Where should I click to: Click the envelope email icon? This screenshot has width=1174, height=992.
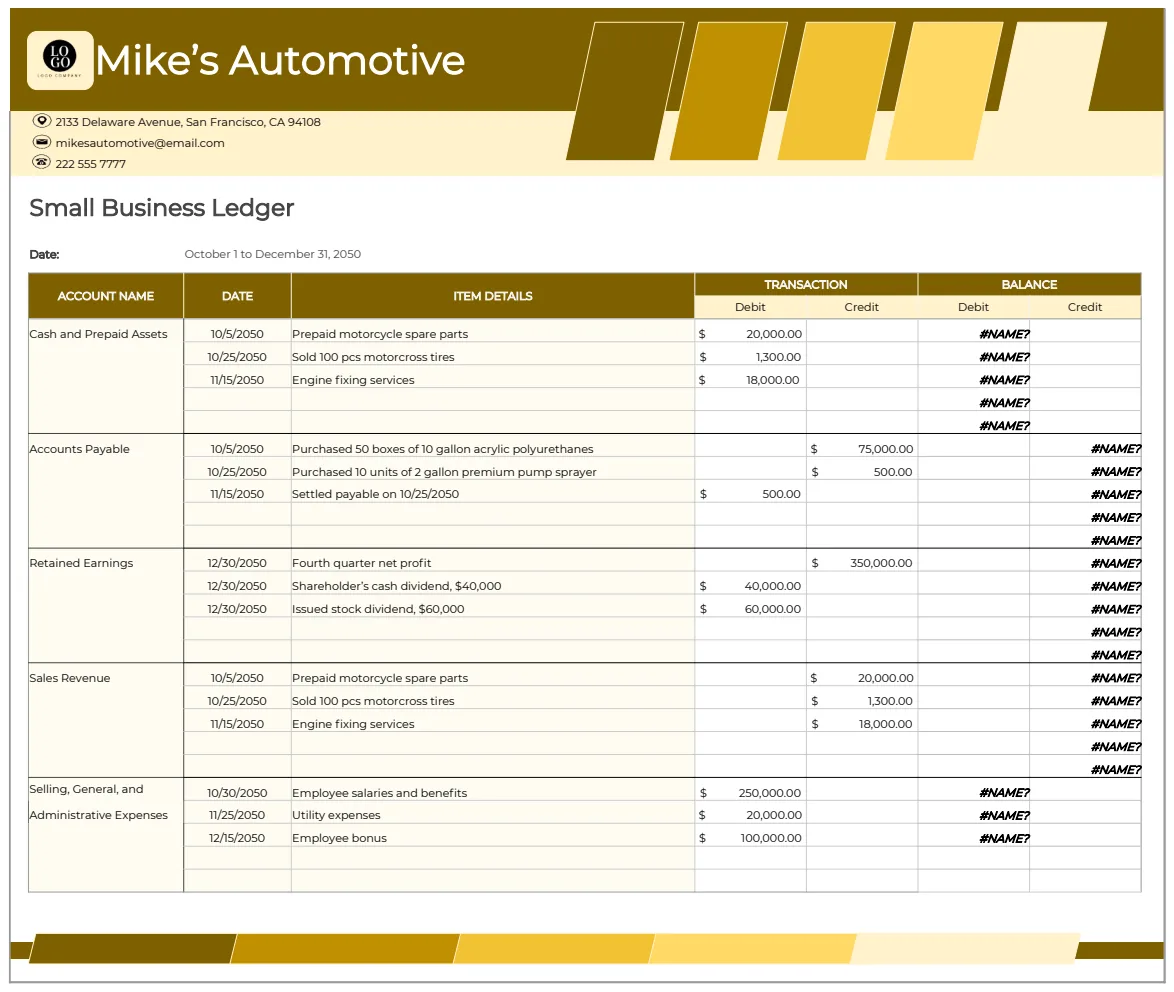(x=42, y=142)
